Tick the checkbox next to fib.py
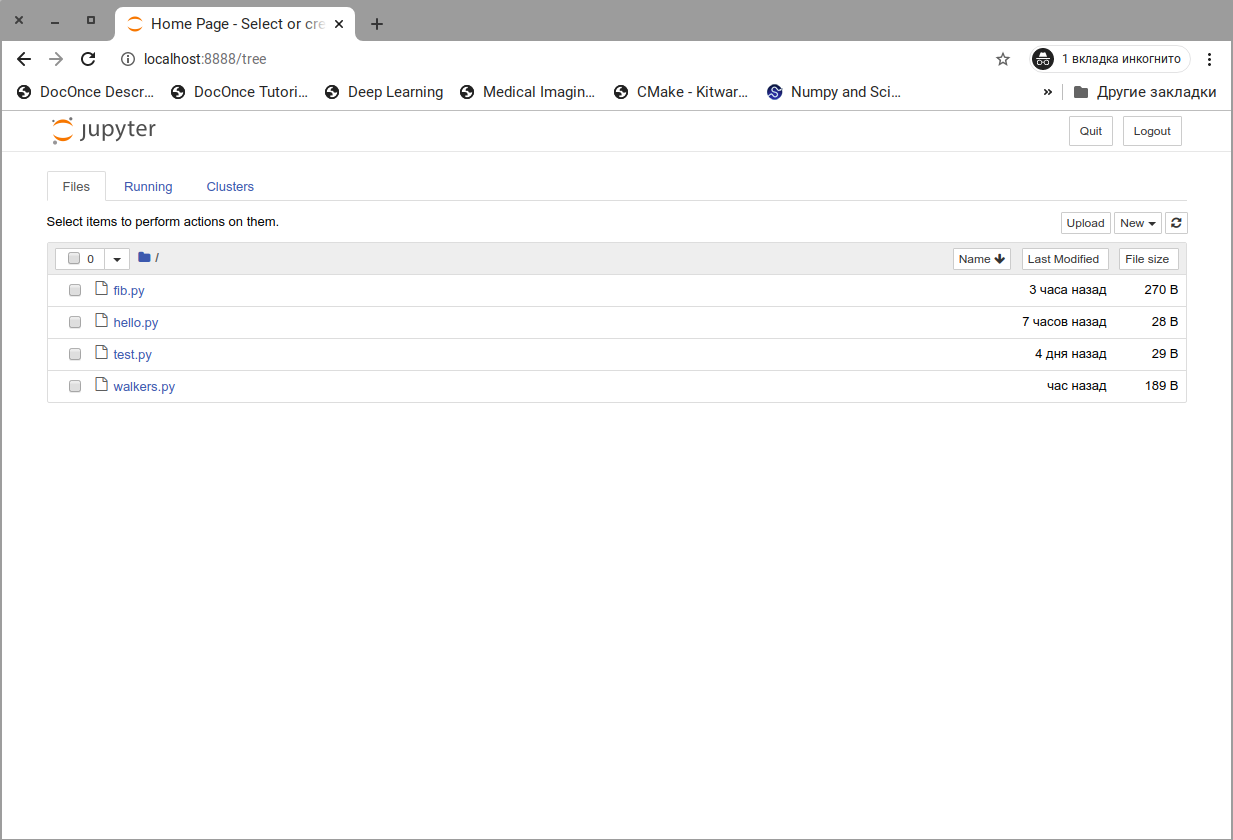 pos(75,290)
